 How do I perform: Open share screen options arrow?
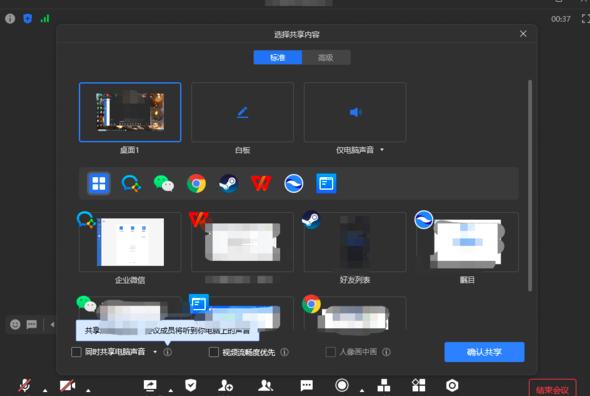pyautogui.click(x=171, y=390)
